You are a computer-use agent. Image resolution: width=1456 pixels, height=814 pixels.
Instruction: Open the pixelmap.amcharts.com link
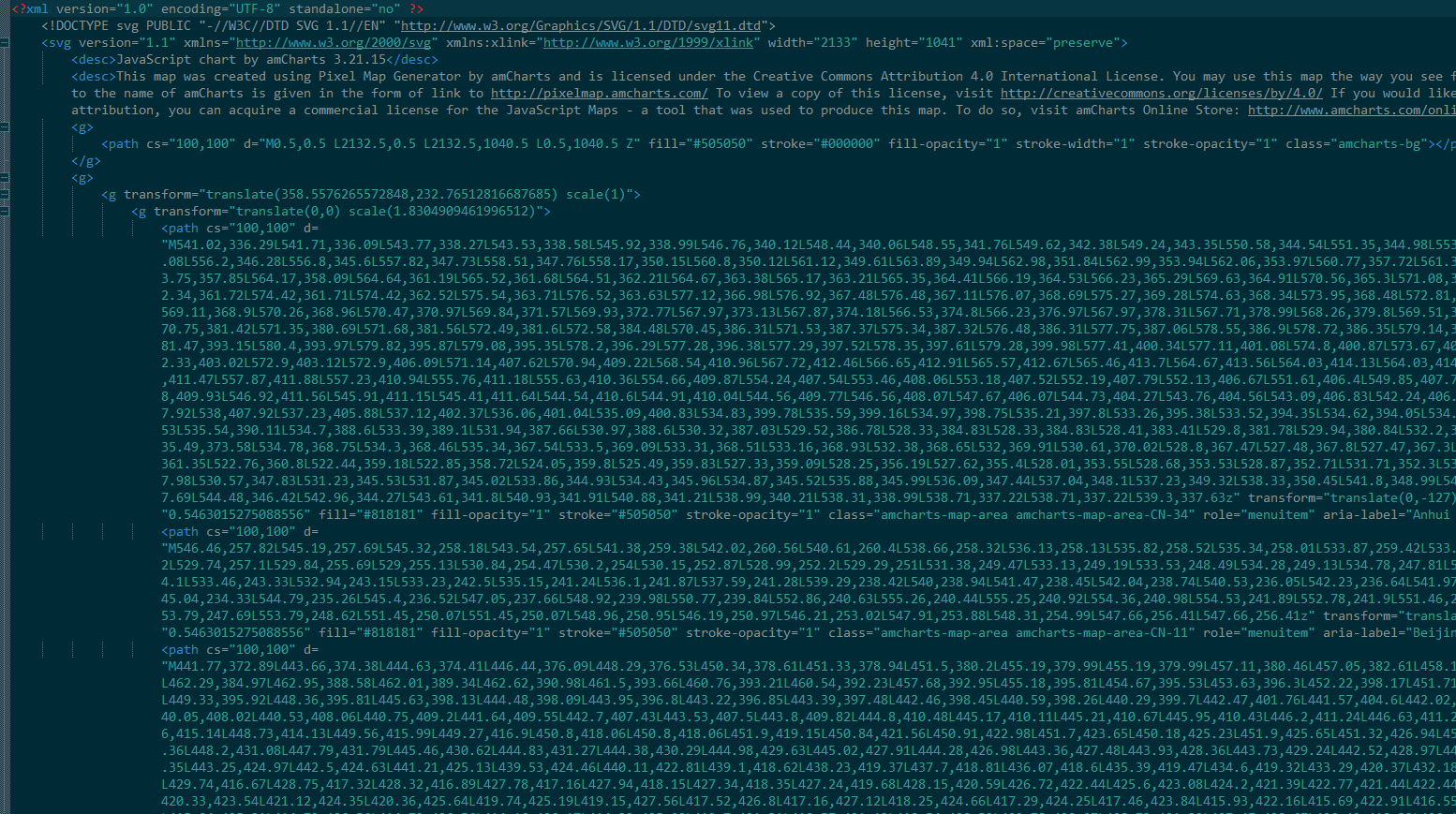tap(600, 93)
